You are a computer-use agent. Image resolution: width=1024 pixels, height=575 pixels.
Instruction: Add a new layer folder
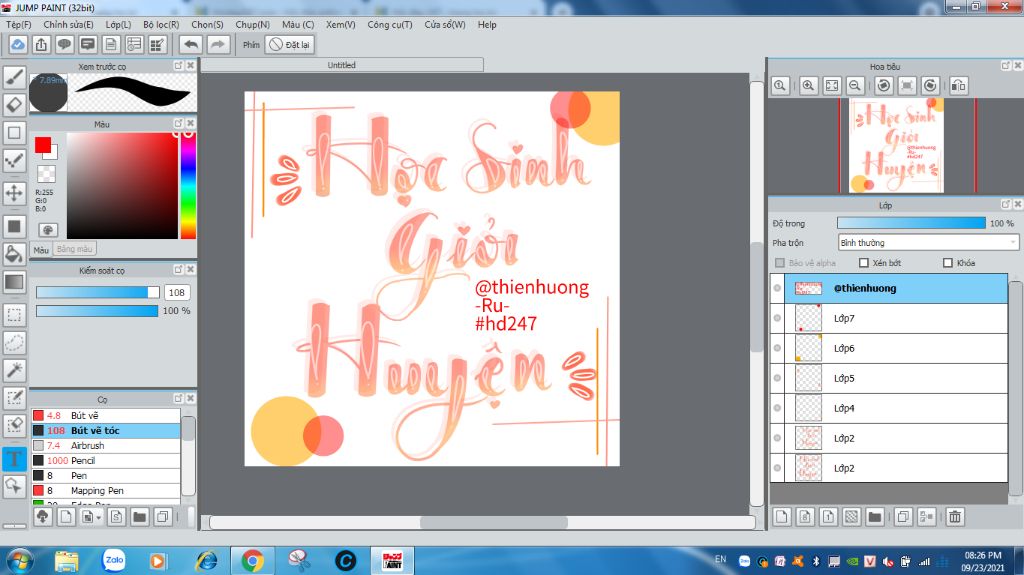875,517
